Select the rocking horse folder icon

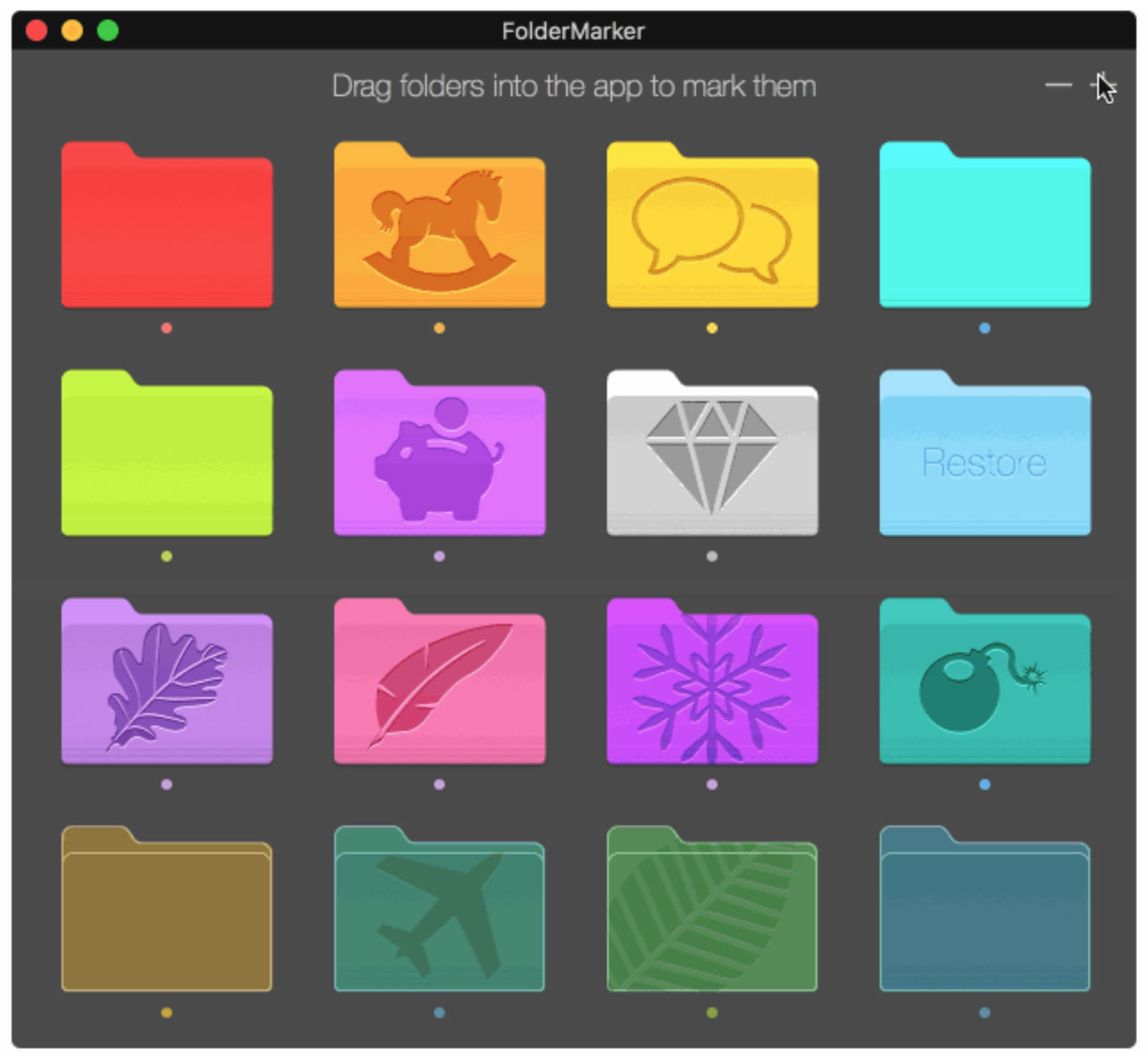click(x=439, y=226)
